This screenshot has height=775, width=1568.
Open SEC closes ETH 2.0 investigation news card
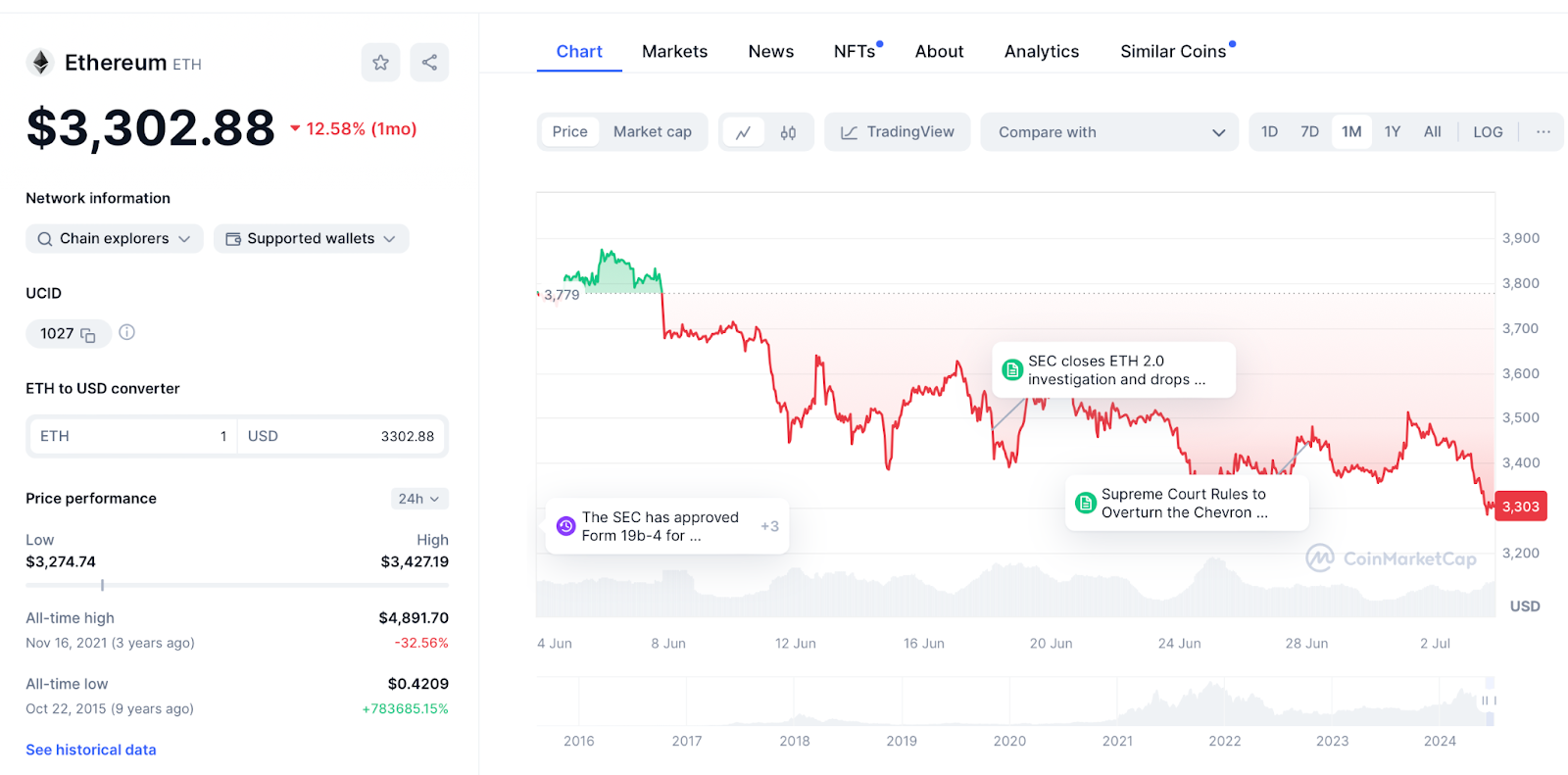point(1113,370)
